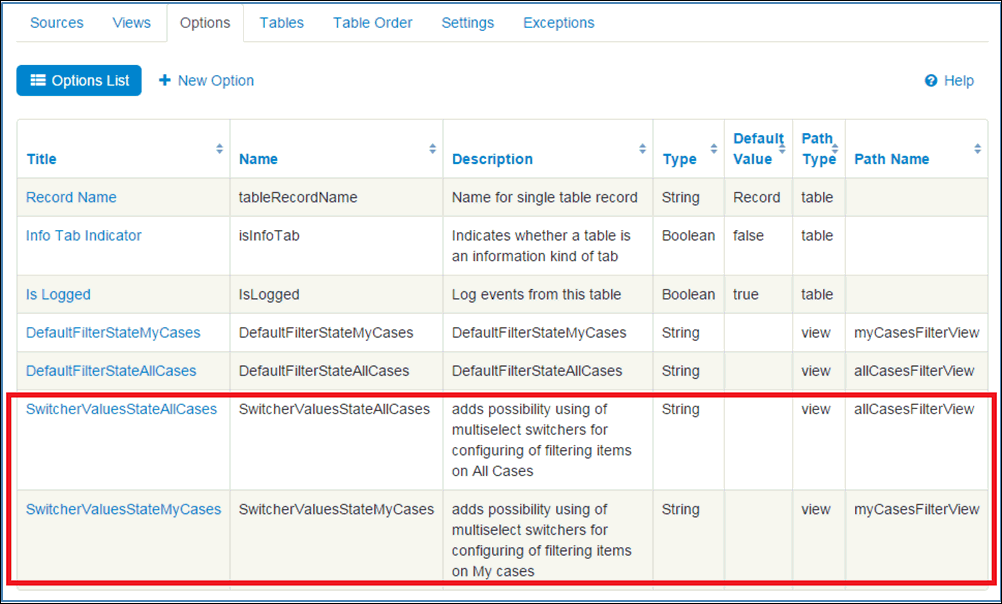Select the DefaultFilterStateMyCases title link
This screenshot has height=604, width=1002.
pyautogui.click(x=113, y=333)
